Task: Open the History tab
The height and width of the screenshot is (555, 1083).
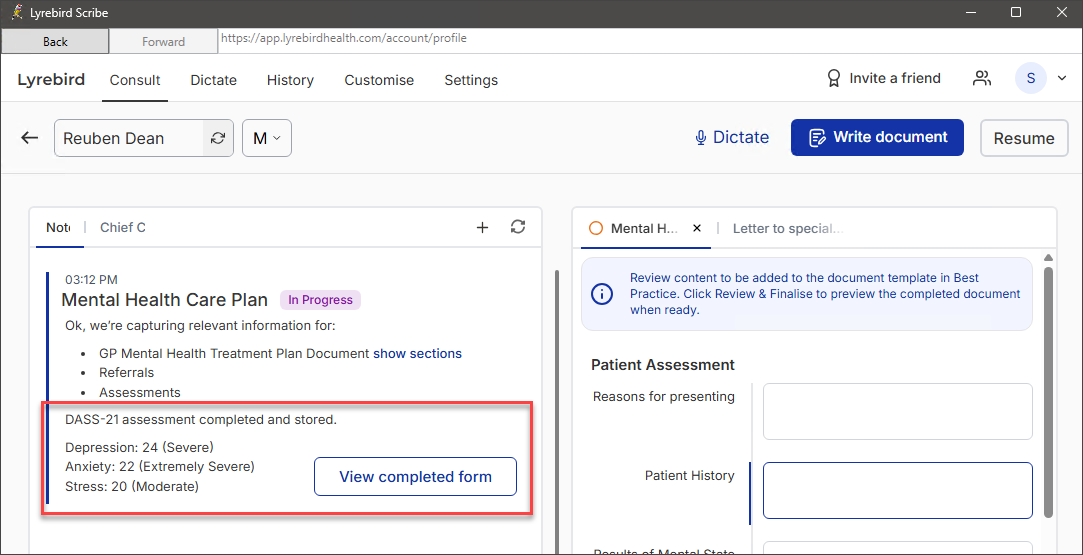Action: [x=290, y=80]
